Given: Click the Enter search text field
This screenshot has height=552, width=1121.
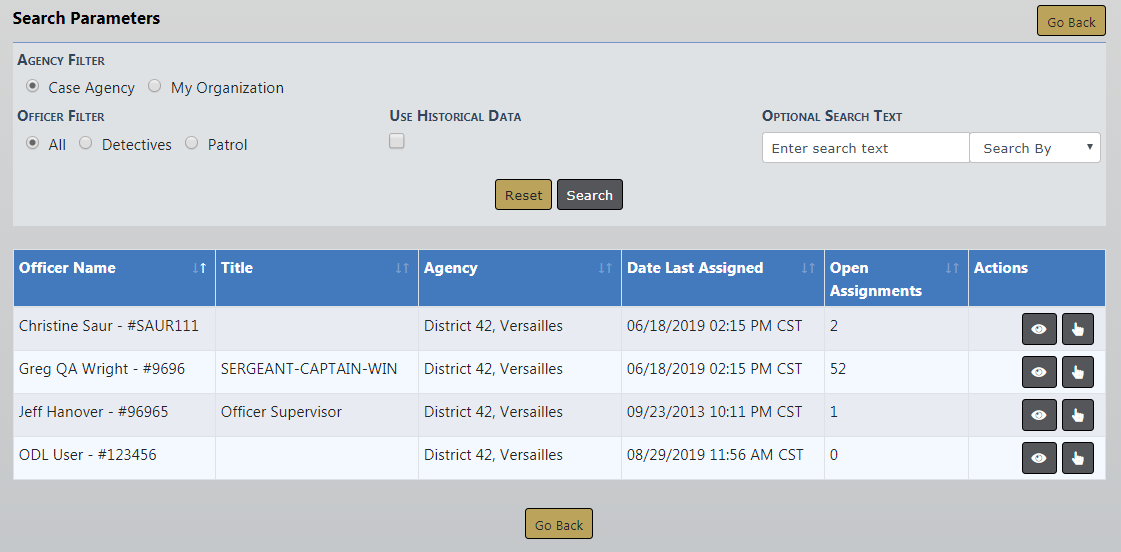Looking at the screenshot, I should (866, 148).
